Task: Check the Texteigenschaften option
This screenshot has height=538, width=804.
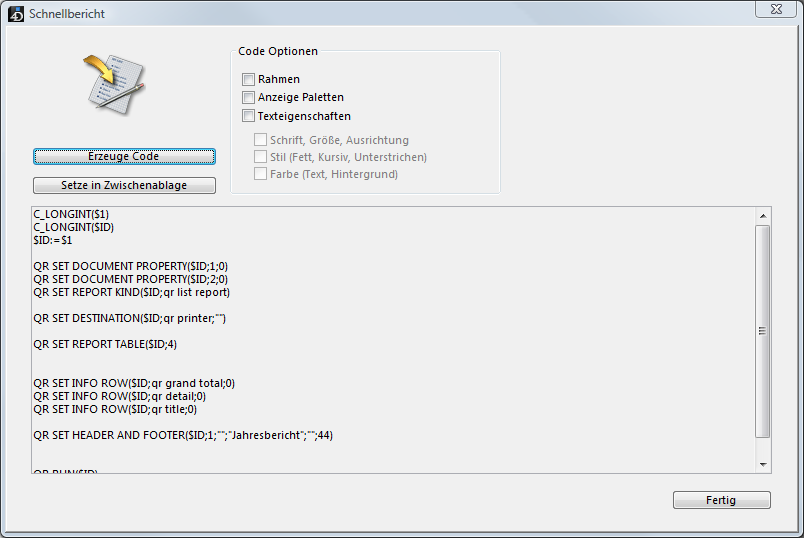Action: click(248, 116)
